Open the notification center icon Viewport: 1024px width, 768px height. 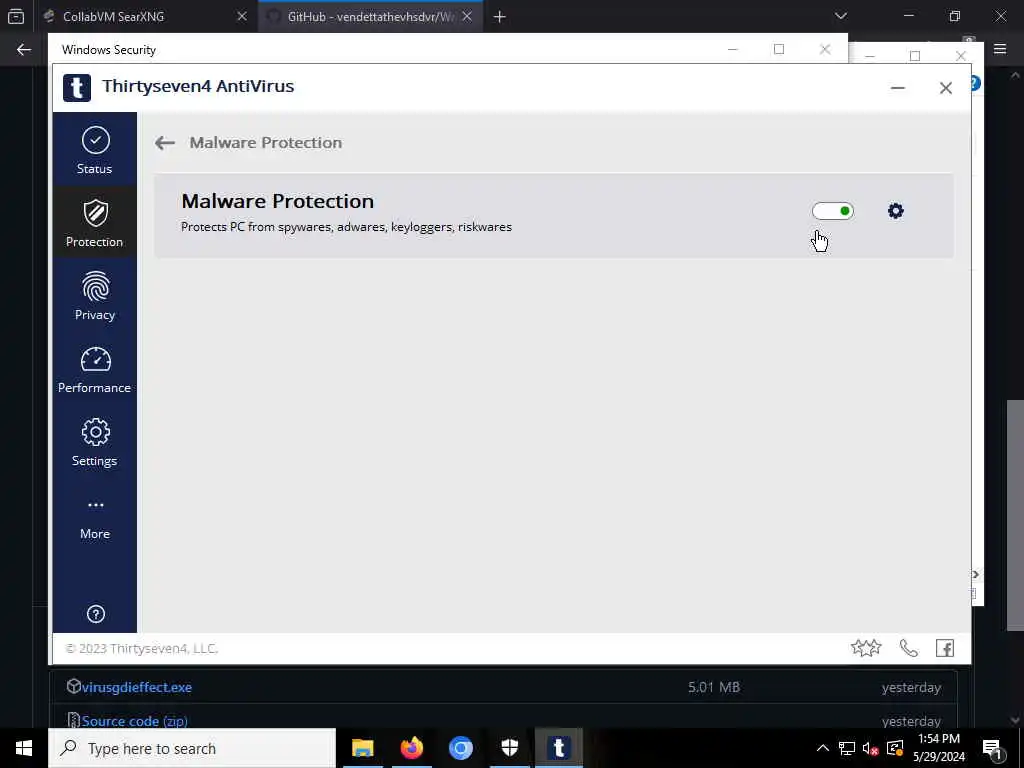[x=992, y=748]
